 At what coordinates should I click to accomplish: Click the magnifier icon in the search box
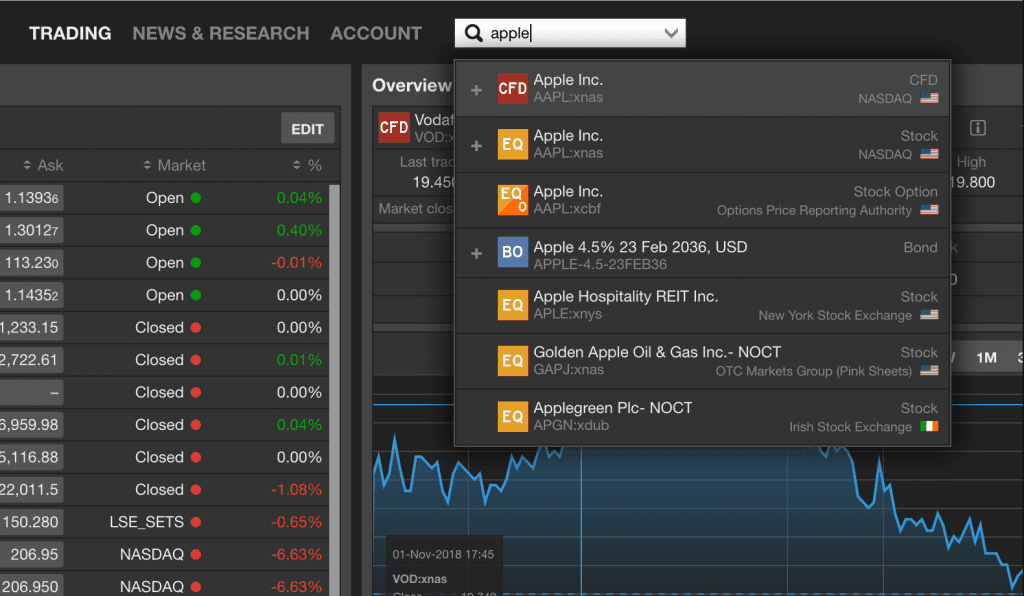tap(474, 34)
